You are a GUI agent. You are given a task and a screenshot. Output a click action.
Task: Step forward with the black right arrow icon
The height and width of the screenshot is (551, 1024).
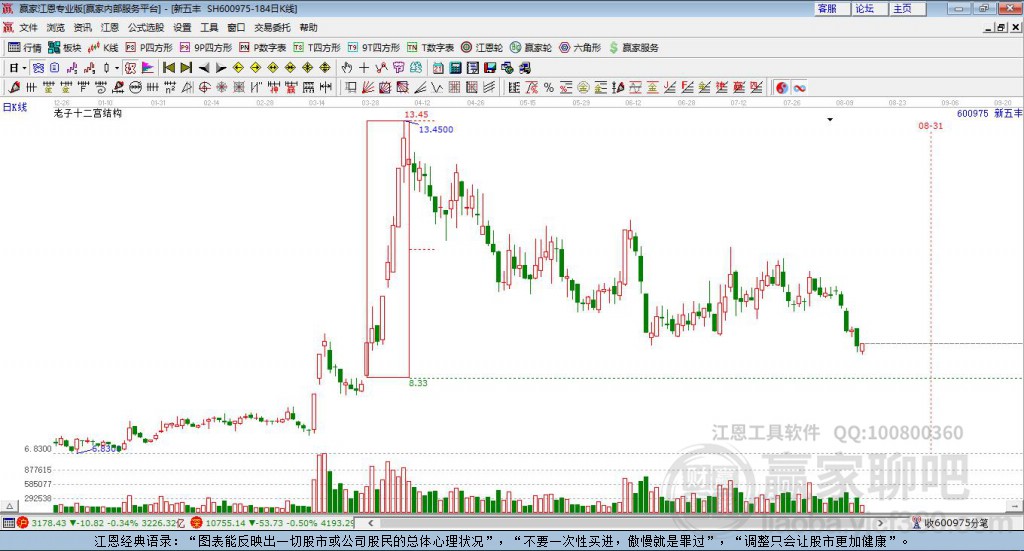(221, 68)
